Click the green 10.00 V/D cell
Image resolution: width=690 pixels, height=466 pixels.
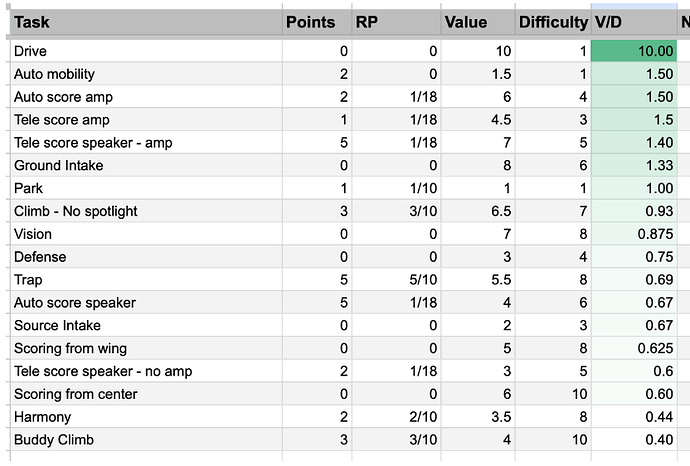(x=634, y=51)
